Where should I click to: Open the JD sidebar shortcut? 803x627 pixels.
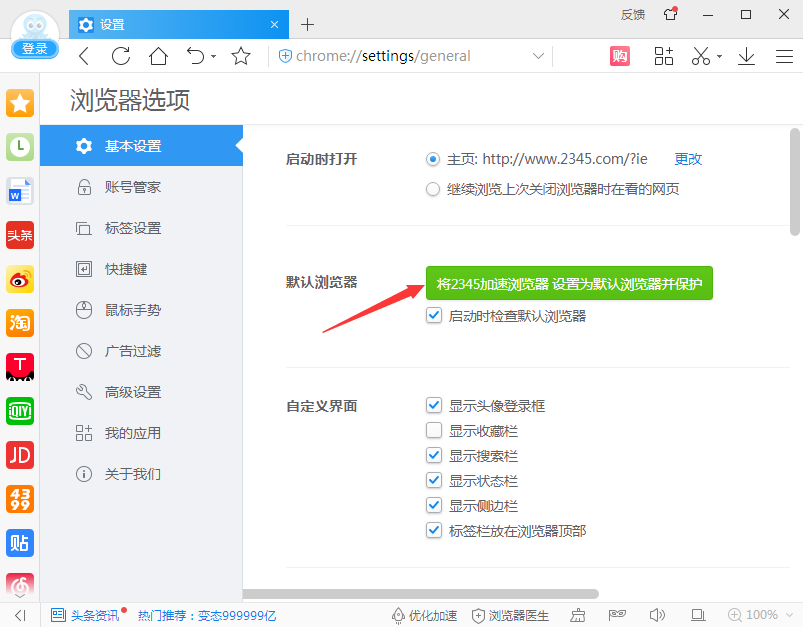(20, 455)
